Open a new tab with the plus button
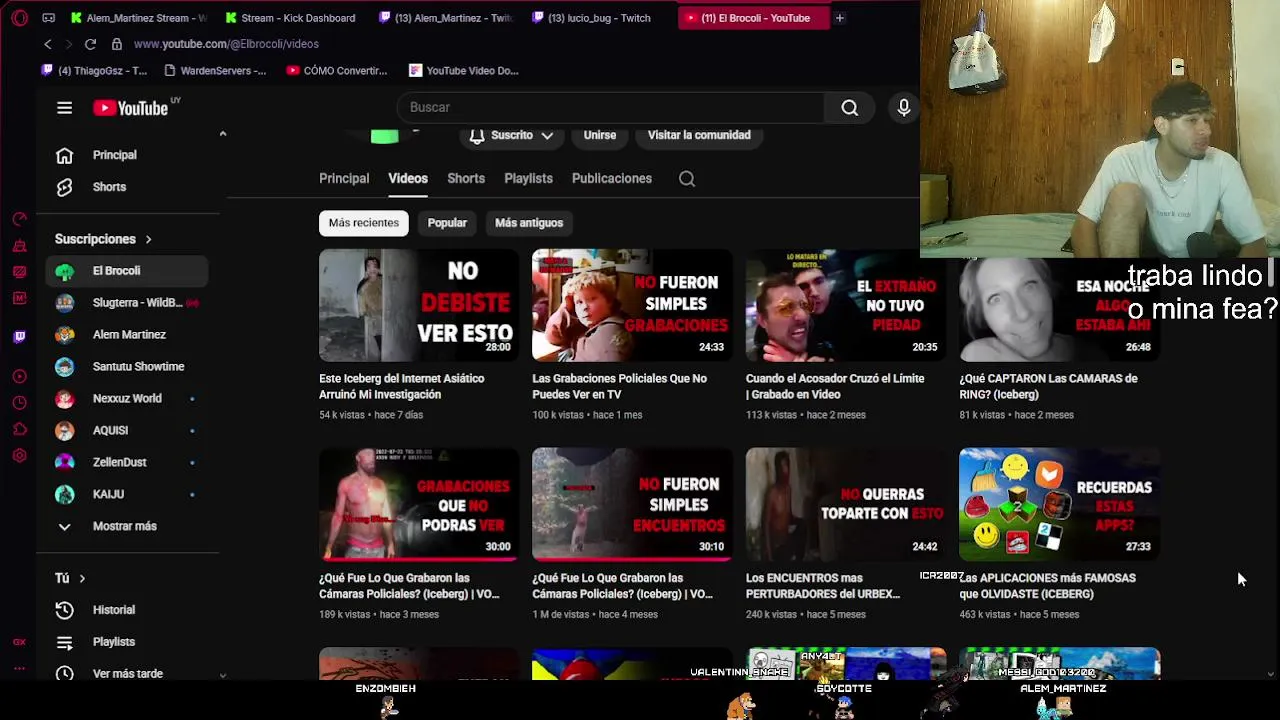Viewport: 1280px width, 720px height. pyautogui.click(x=839, y=18)
